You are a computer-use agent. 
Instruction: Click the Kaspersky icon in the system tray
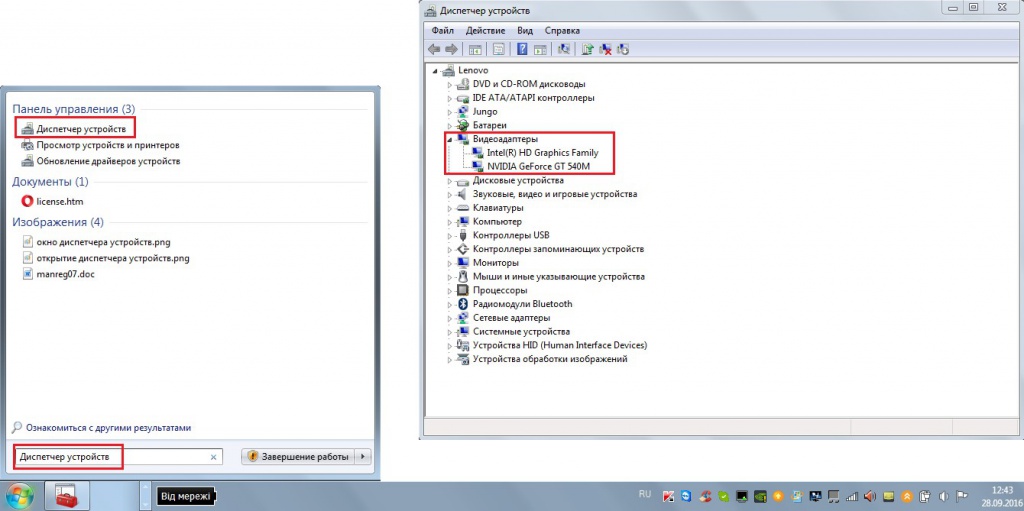pos(669,496)
